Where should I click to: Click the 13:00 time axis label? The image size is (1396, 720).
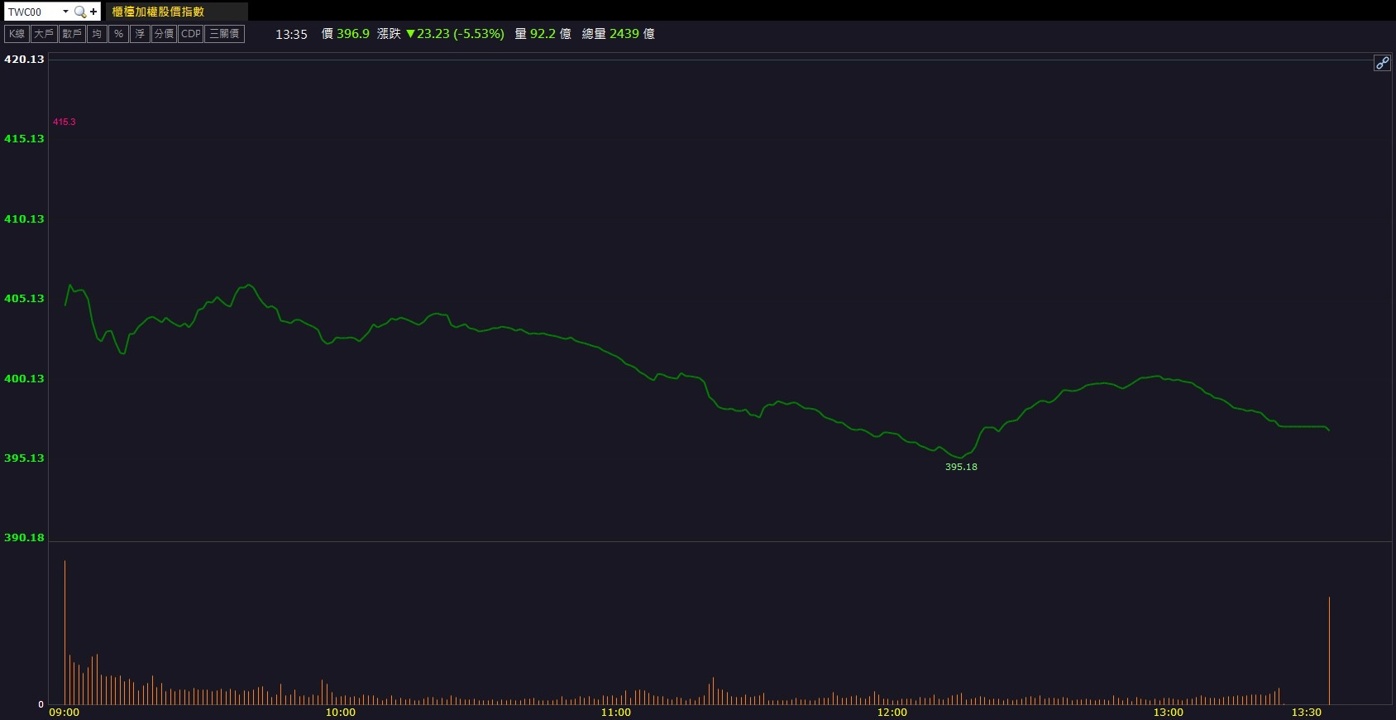pos(1168,713)
